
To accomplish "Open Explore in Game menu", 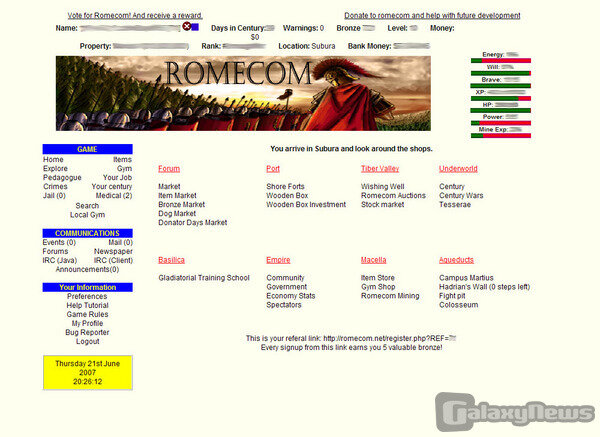I will [x=55, y=169].
